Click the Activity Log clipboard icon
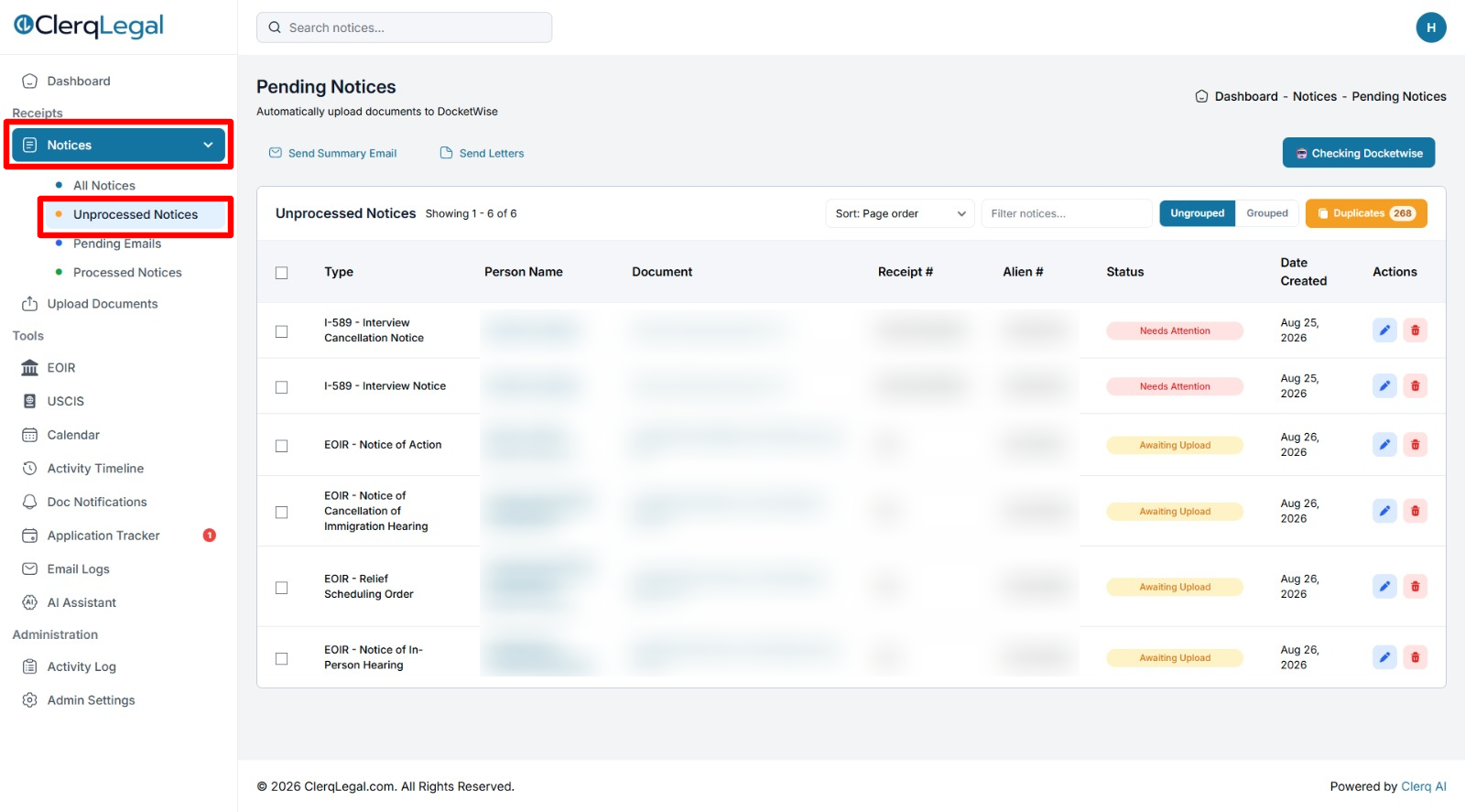The height and width of the screenshot is (812, 1465). pos(29,666)
